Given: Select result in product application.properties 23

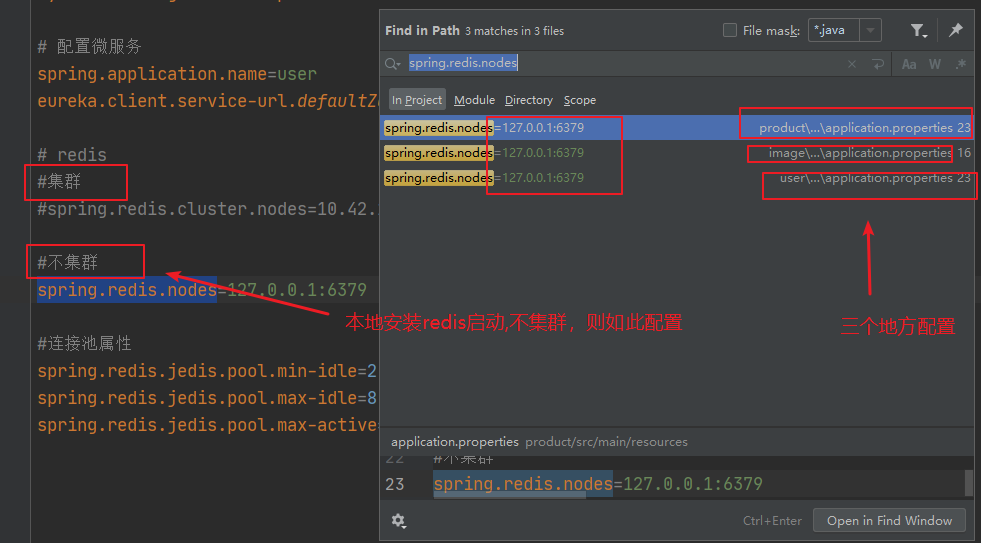Looking at the screenshot, I should click(x=676, y=128).
